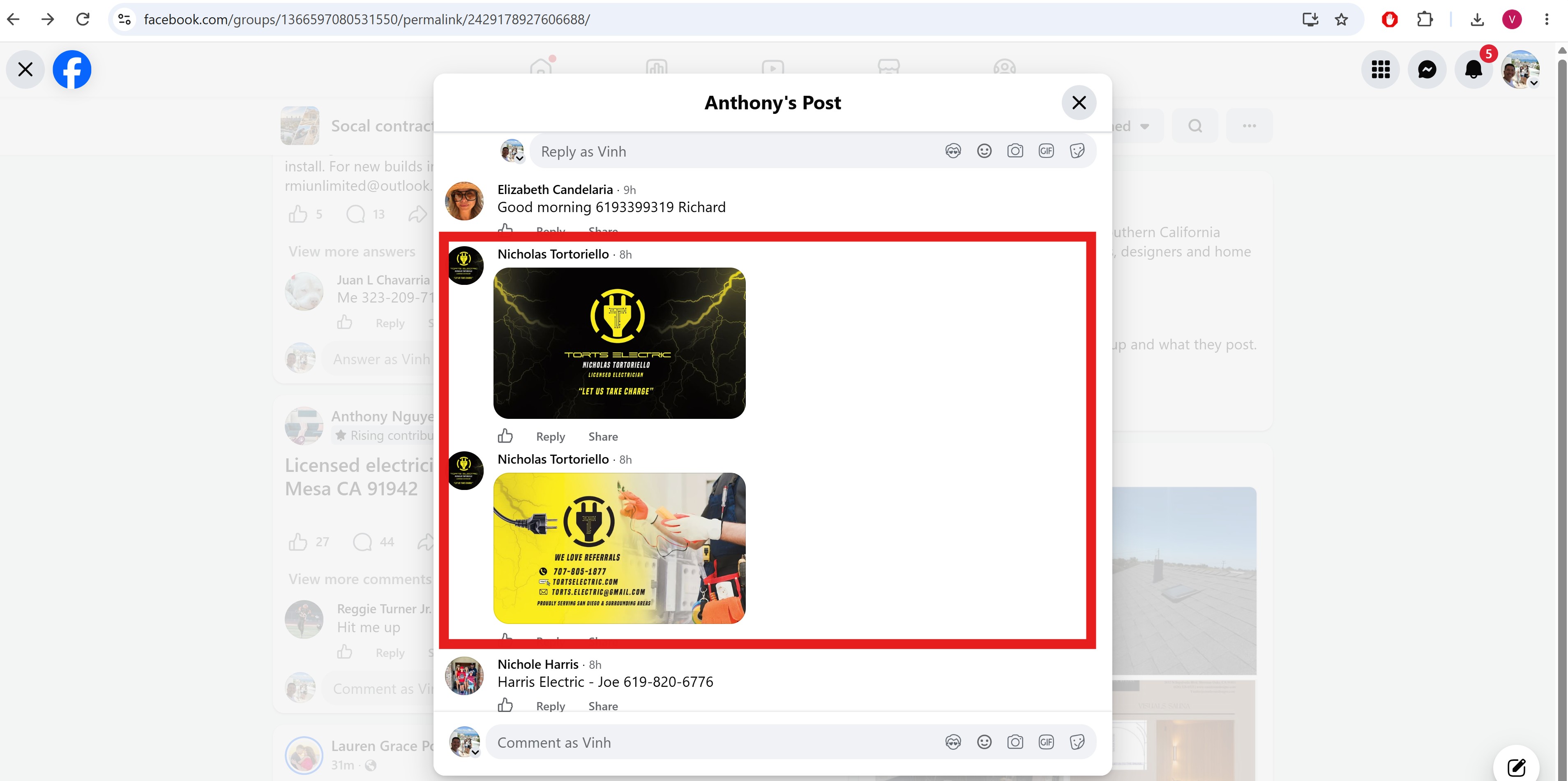1568x781 pixels.
Task: Click the install app icon in address bar
Action: (x=1310, y=19)
